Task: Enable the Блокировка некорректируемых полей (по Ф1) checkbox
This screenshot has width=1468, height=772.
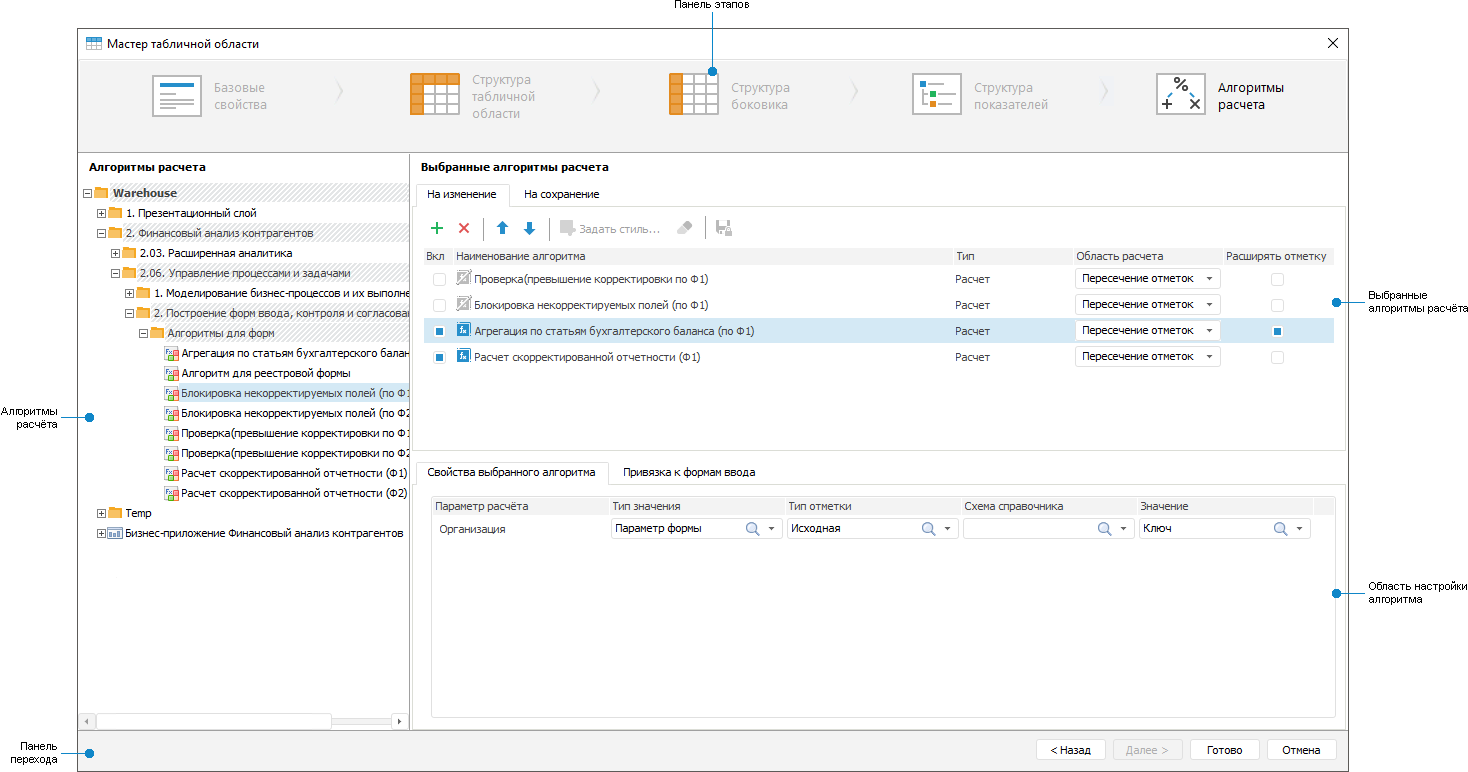Action: click(439, 305)
